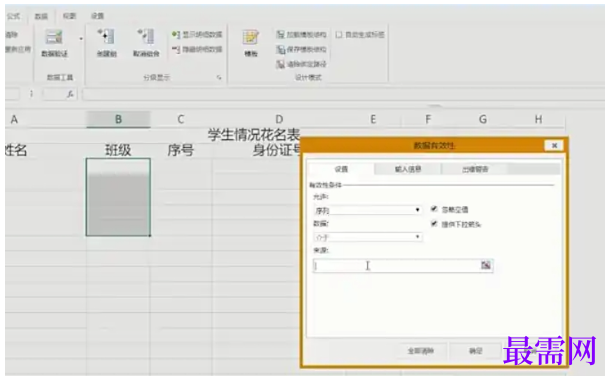615x382 pixels.
Task: Select column H header
Action: (x=538, y=119)
